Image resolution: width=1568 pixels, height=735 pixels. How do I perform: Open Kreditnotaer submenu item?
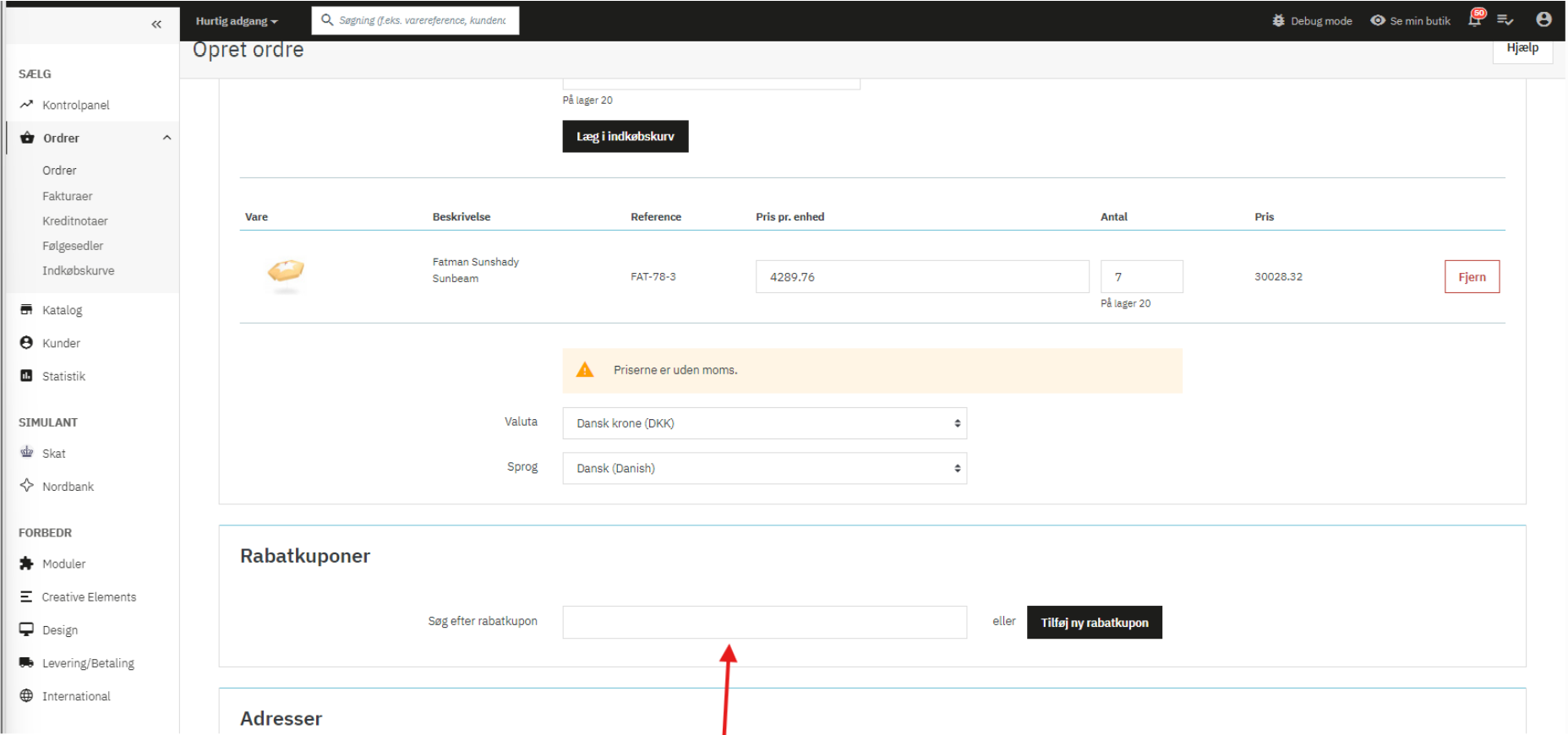point(75,221)
